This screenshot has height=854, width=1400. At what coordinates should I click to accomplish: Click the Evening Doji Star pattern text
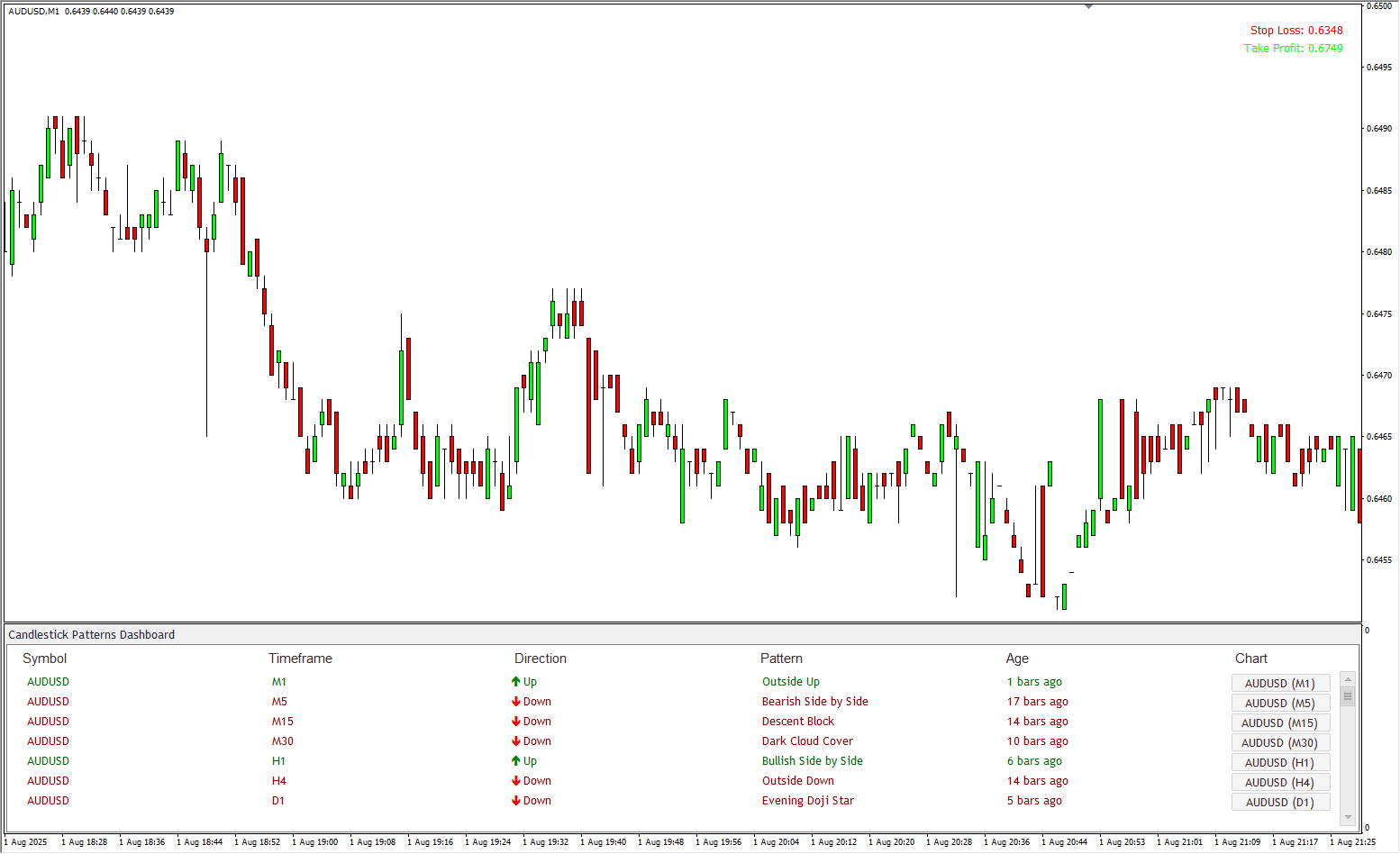point(808,801)
